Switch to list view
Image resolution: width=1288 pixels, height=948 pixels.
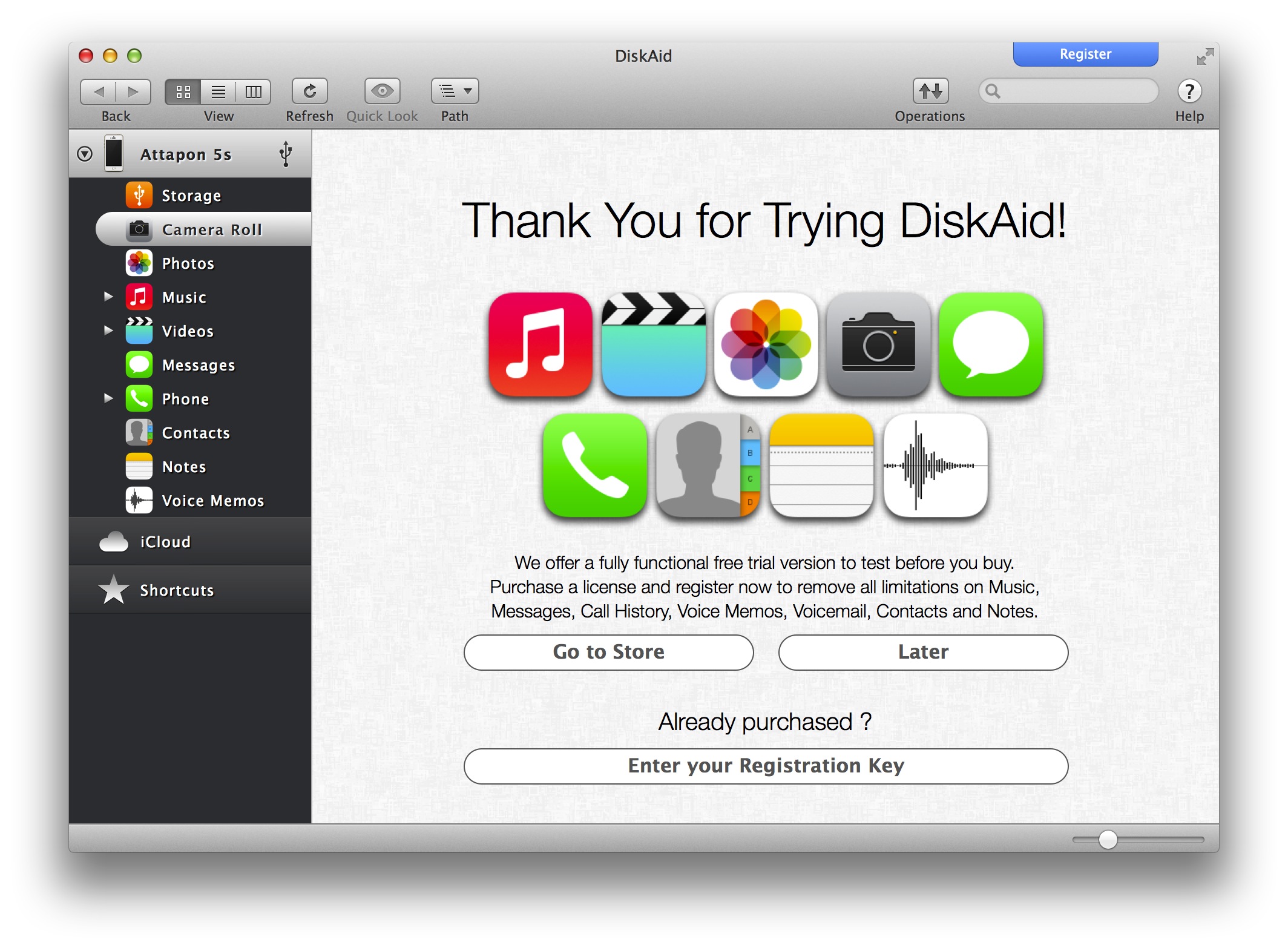pos(218,91)
